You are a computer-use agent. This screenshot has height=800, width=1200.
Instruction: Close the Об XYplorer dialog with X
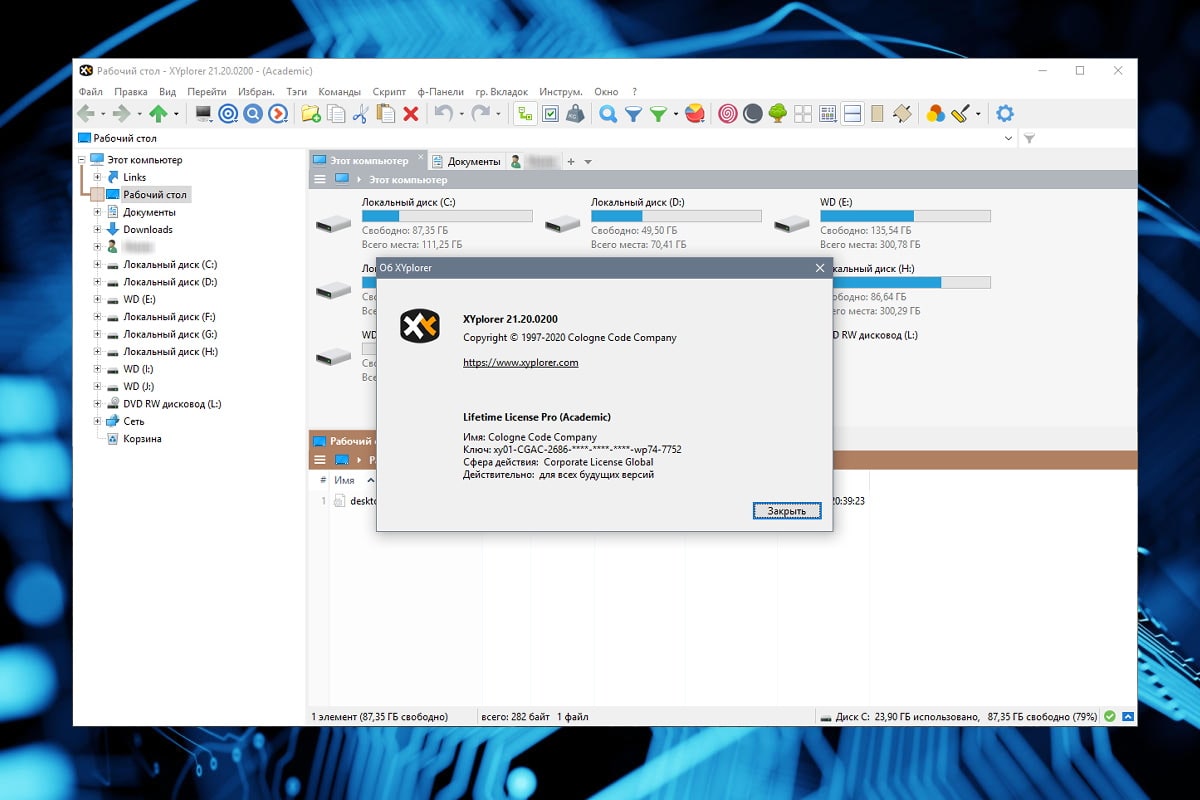tap(820, 268)
